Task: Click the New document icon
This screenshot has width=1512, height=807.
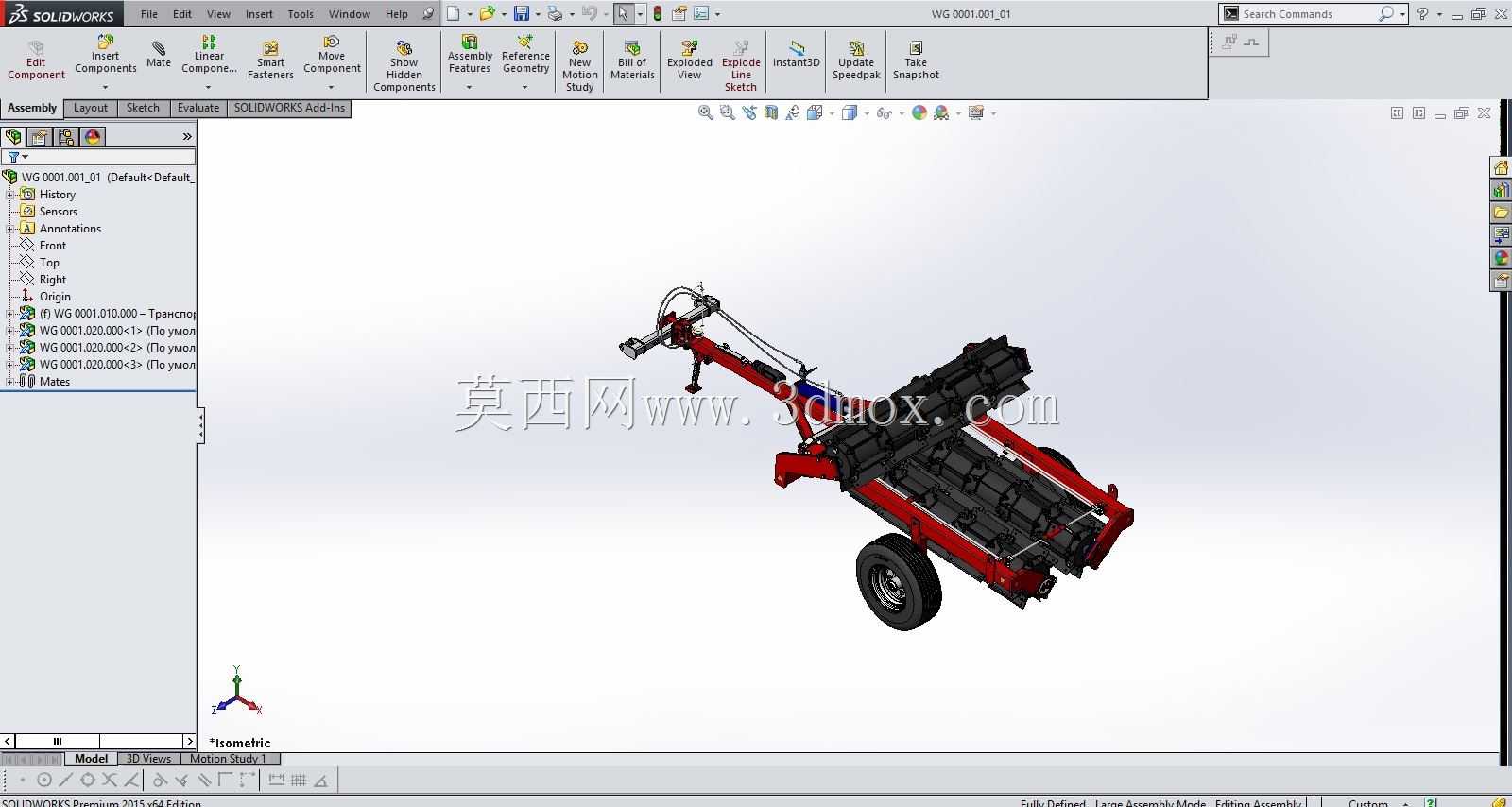Action: (454, 13)
